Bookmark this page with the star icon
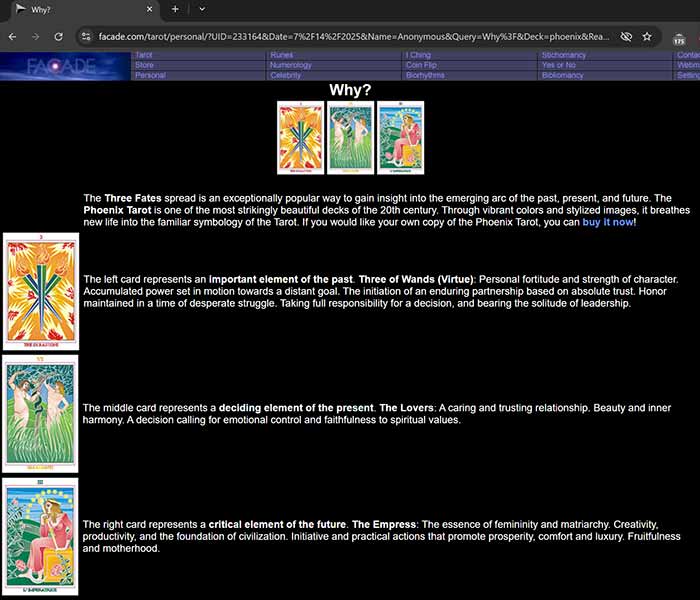The width and height of the screenshot is (700, 600). click(x=647, y=37)
